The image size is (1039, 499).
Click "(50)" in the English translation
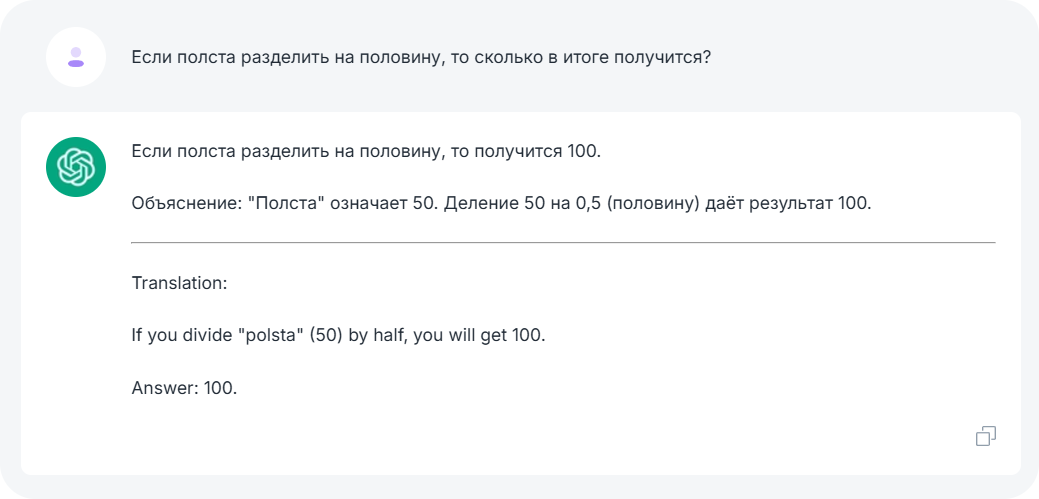point(326,335)
